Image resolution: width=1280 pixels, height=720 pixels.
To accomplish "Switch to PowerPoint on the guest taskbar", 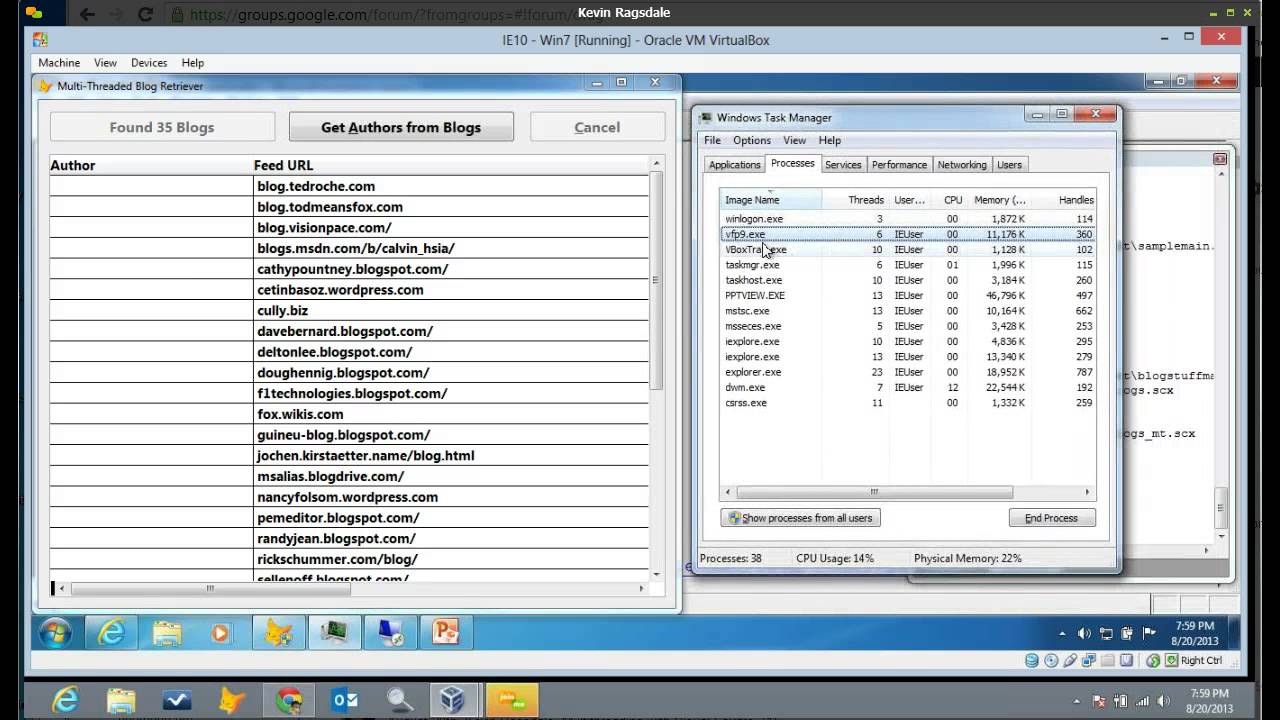I will 445,632.
